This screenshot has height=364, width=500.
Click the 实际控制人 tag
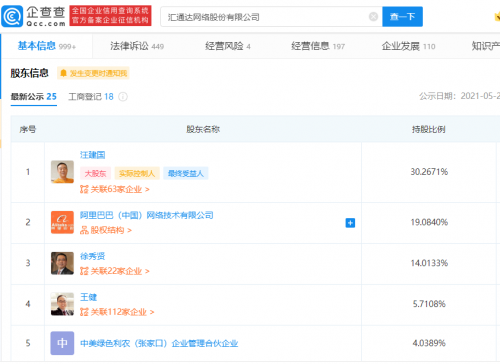tap(137, 173)
